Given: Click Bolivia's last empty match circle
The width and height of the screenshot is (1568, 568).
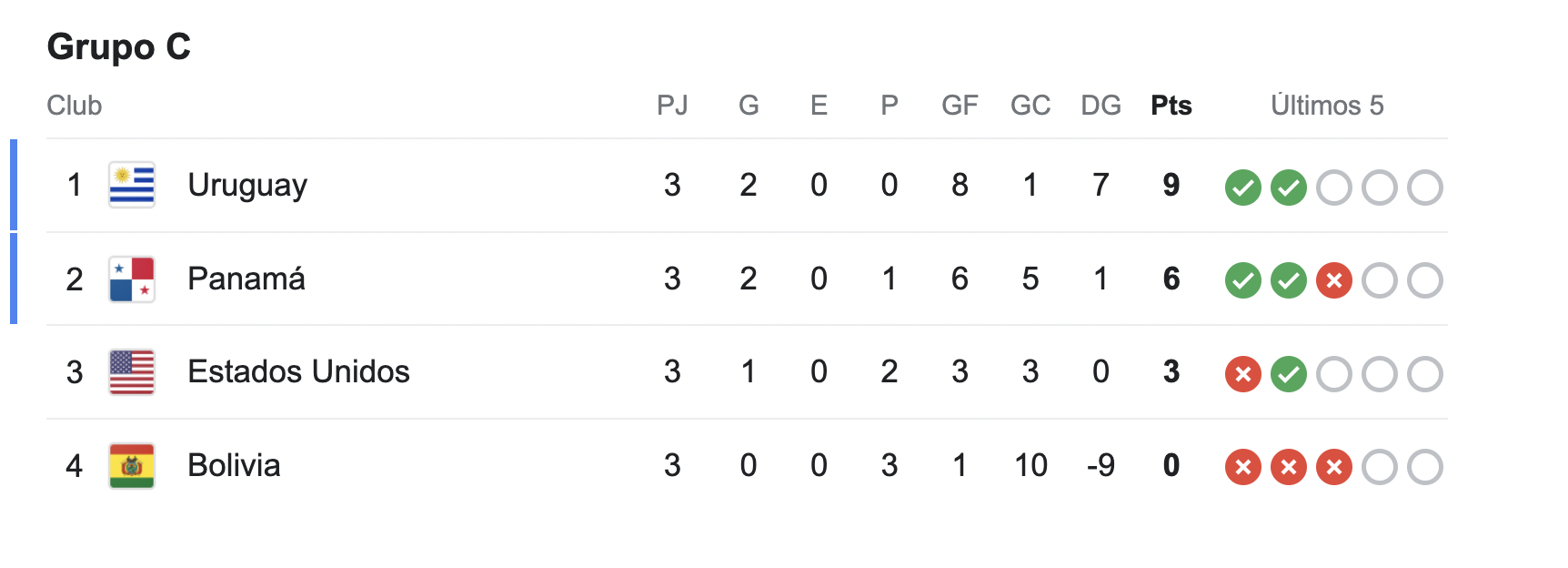Looking at the screenshot, I should tap(1424, 467).
